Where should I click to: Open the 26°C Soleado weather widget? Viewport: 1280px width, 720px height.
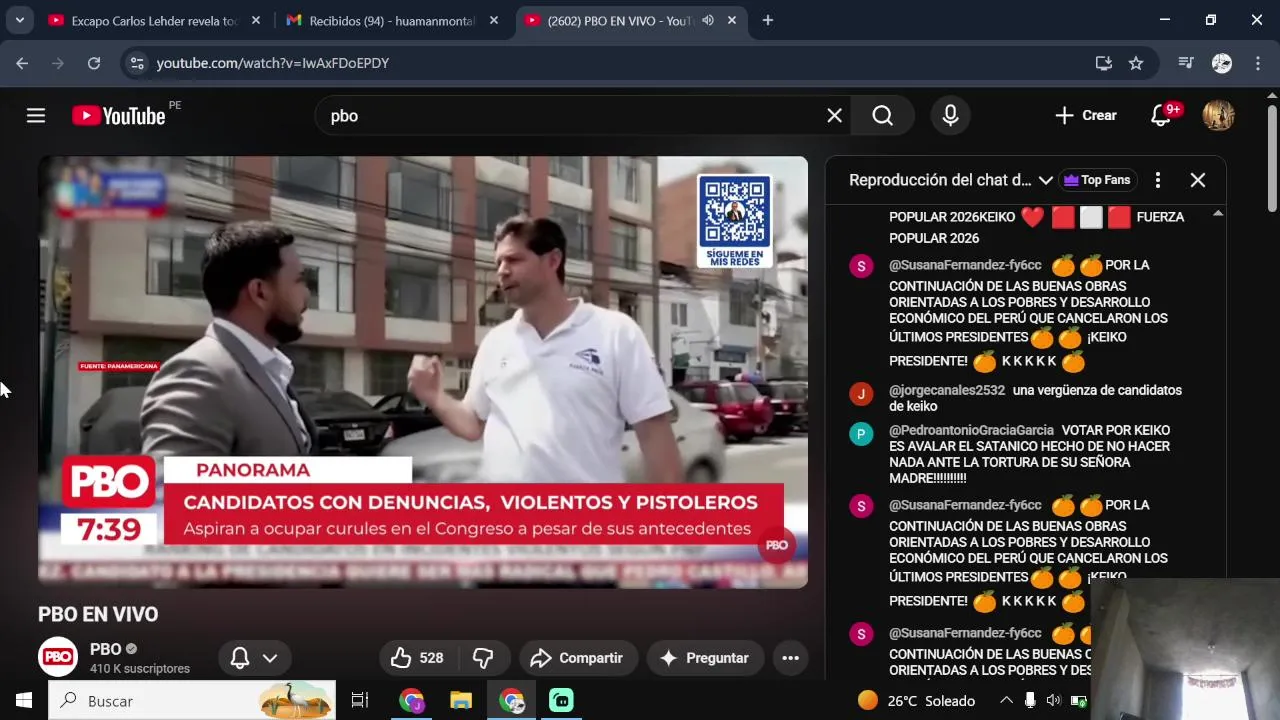[916, 701]
